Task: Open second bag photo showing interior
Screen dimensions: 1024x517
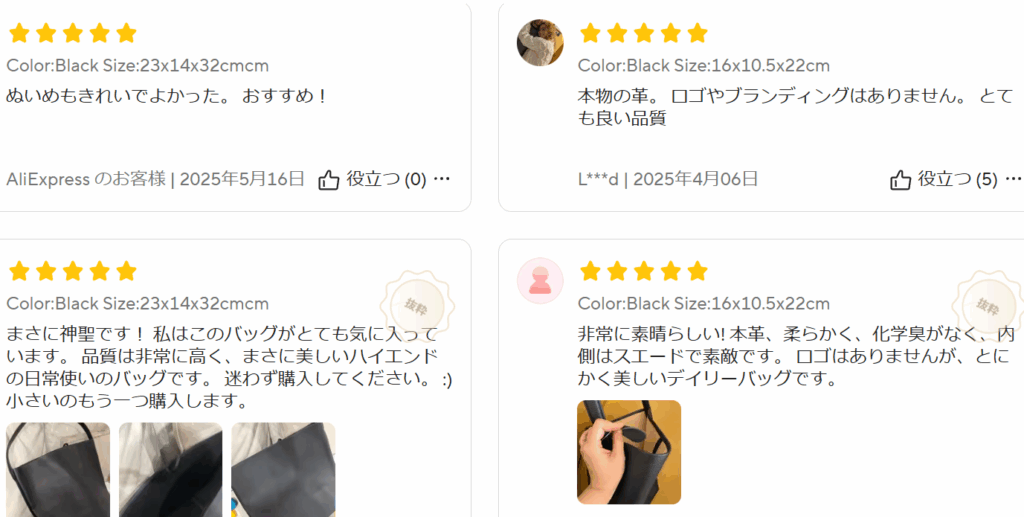Action: (170, 469)
